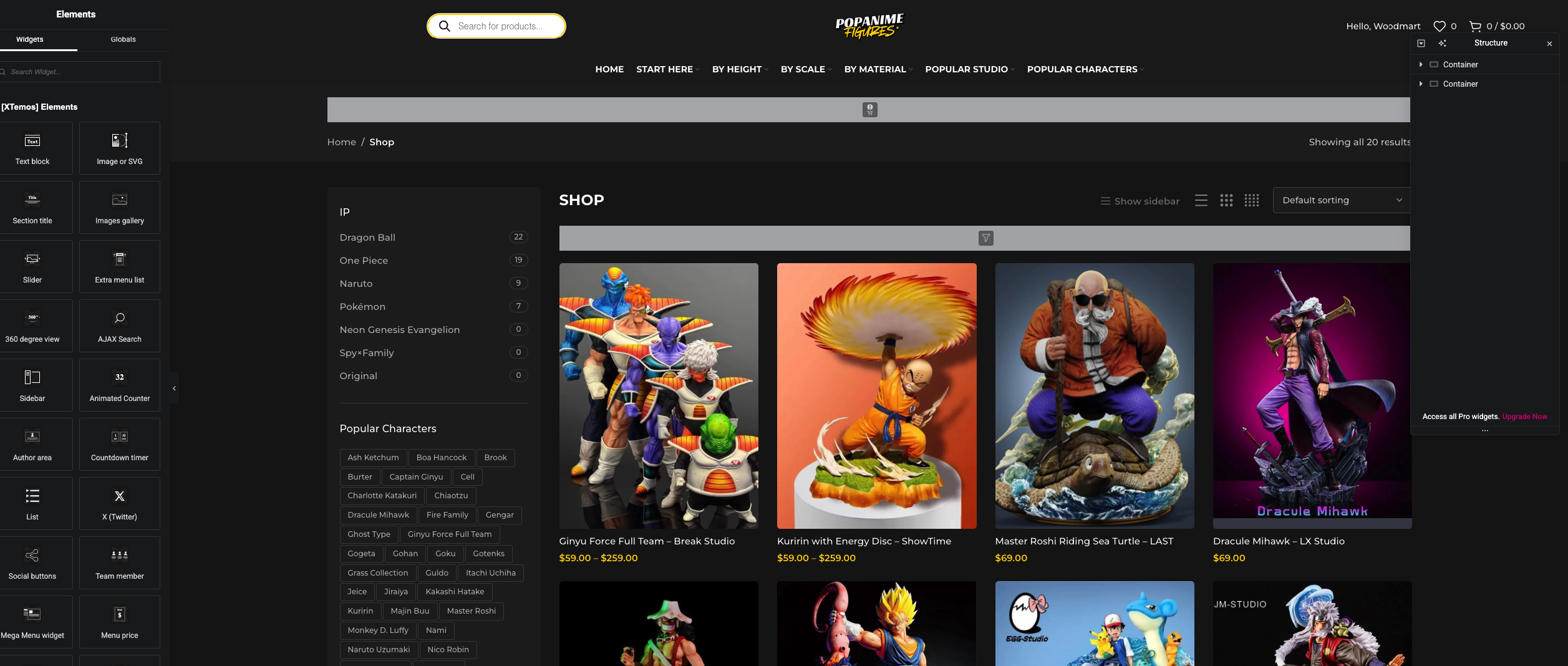Select the Boa Hancock character tag

point(442,458)
